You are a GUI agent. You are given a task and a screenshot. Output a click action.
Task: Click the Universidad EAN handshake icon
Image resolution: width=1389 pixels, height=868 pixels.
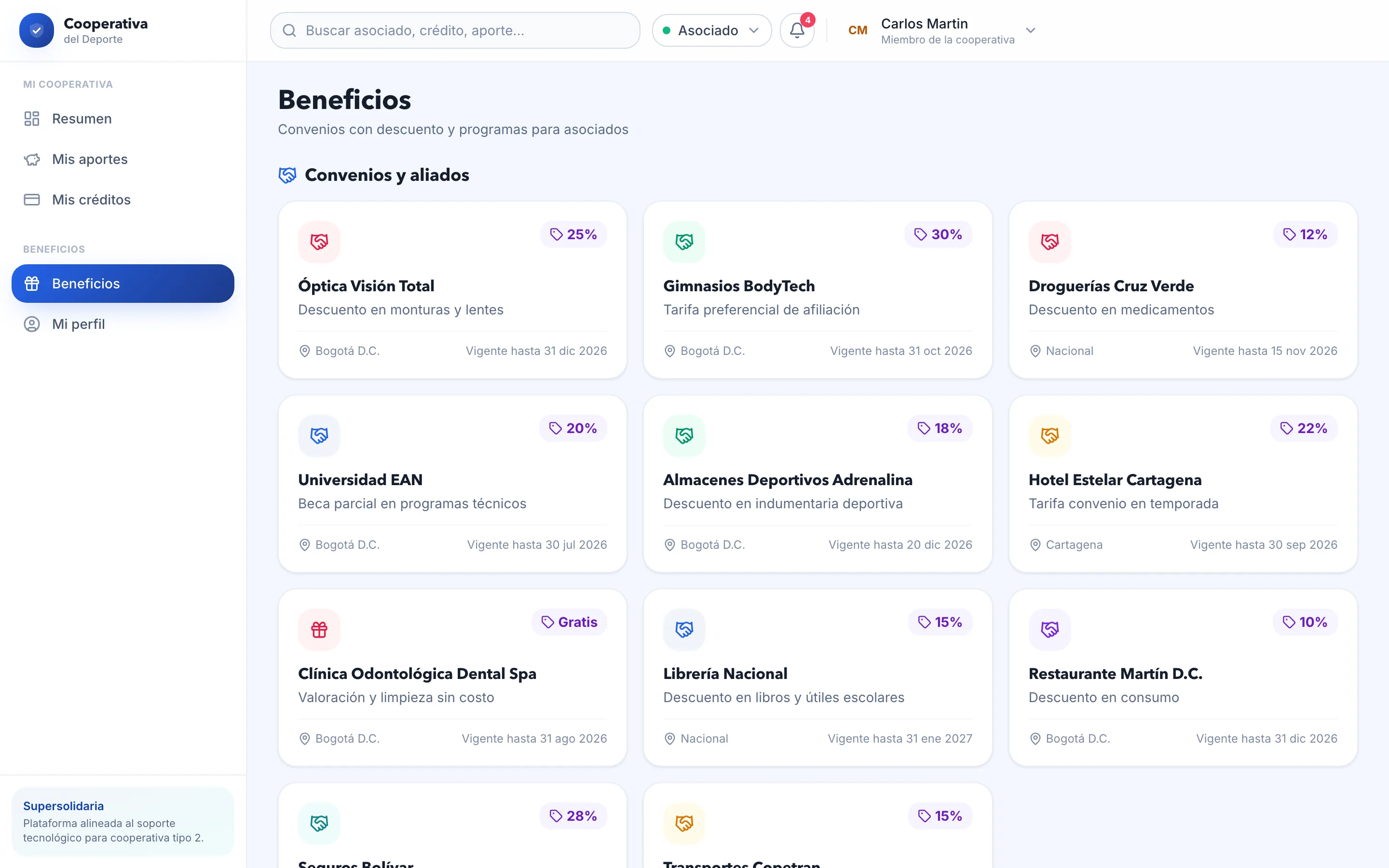[319, 436]
